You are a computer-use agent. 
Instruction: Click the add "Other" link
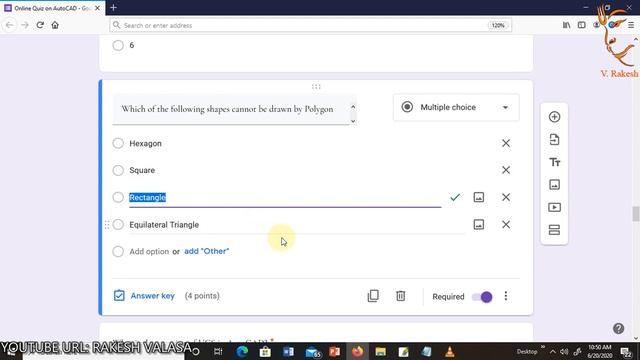click(x=207, y=251)
